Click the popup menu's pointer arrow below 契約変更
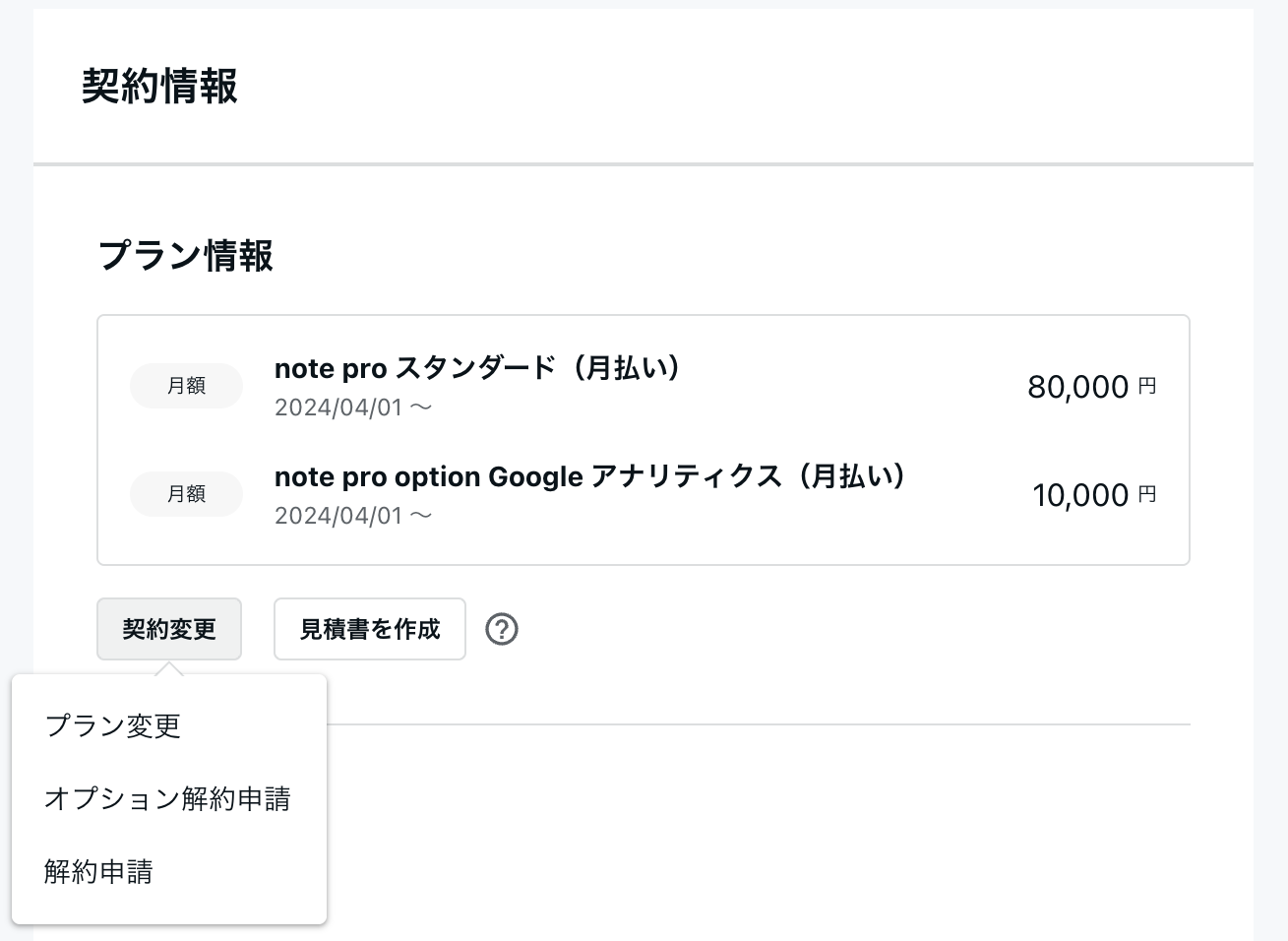The image size is (1288, 941). click(169, 668)
